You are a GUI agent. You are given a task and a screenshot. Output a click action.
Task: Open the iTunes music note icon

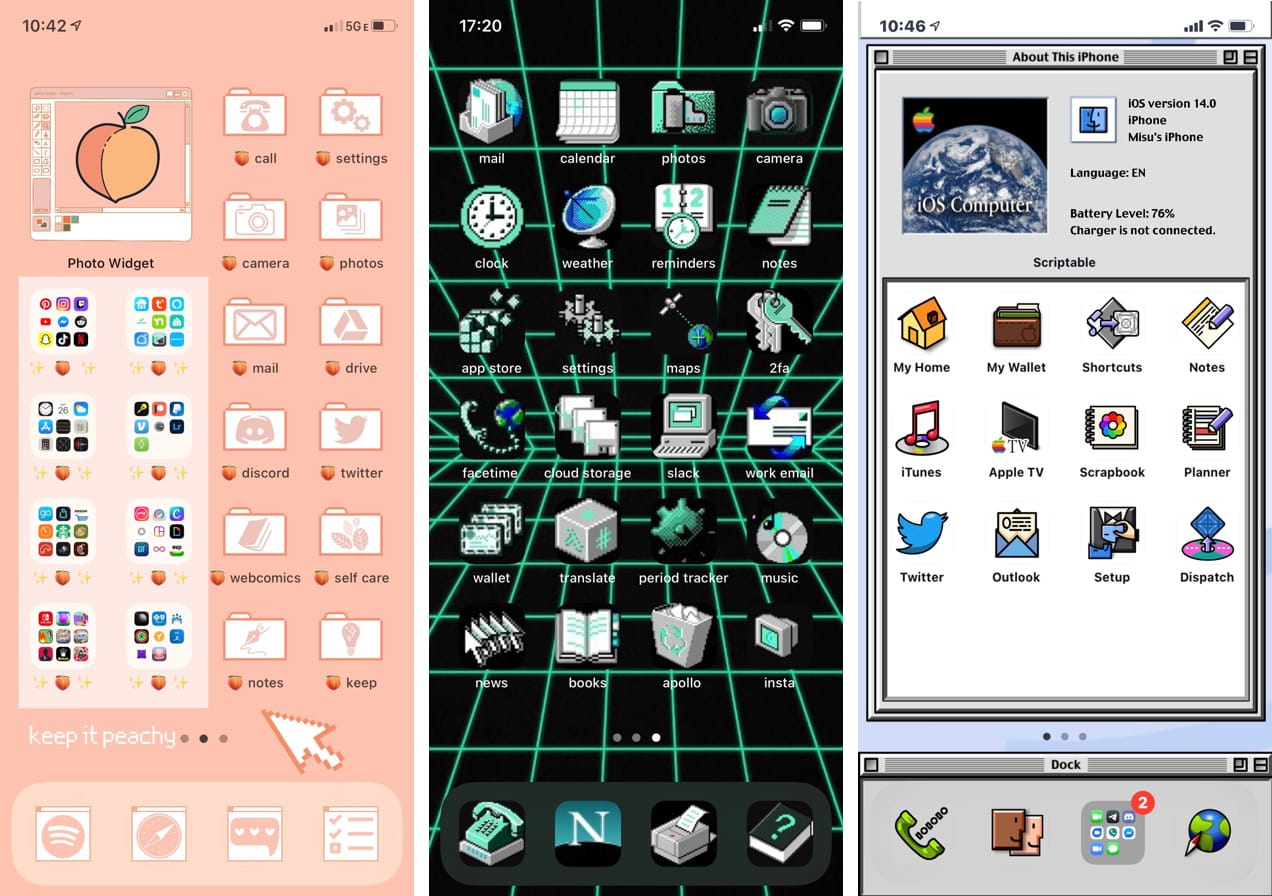(921, 428)
